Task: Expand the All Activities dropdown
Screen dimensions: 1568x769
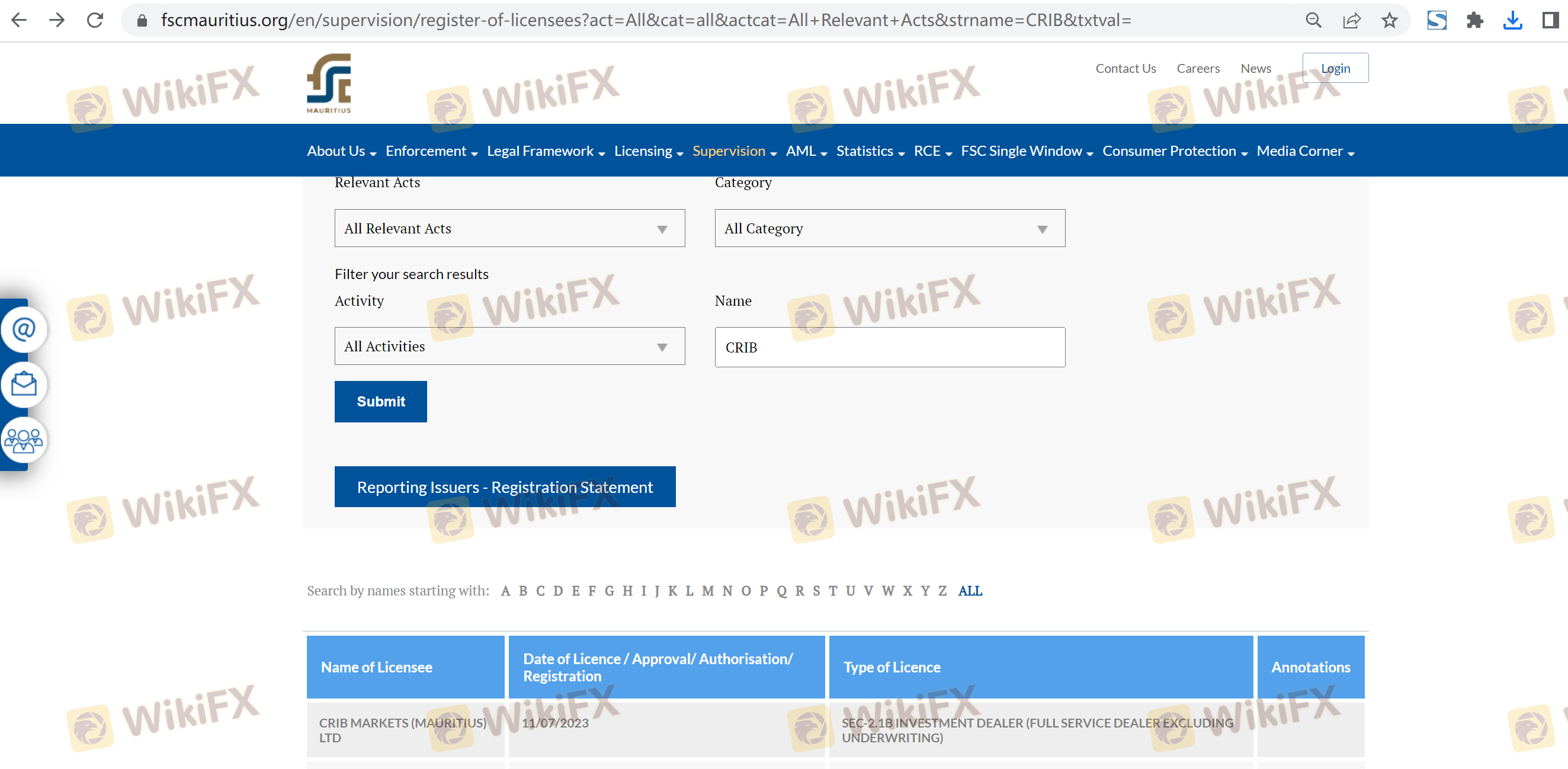Action: (509, 346)
